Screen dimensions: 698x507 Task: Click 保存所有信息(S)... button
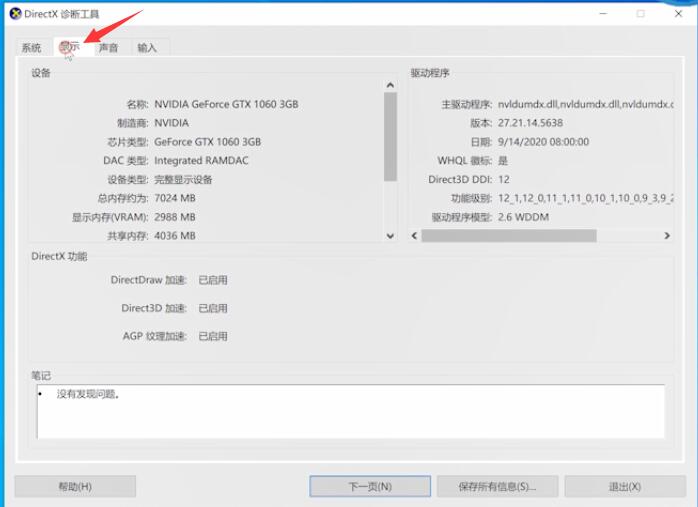click(497, 487)
